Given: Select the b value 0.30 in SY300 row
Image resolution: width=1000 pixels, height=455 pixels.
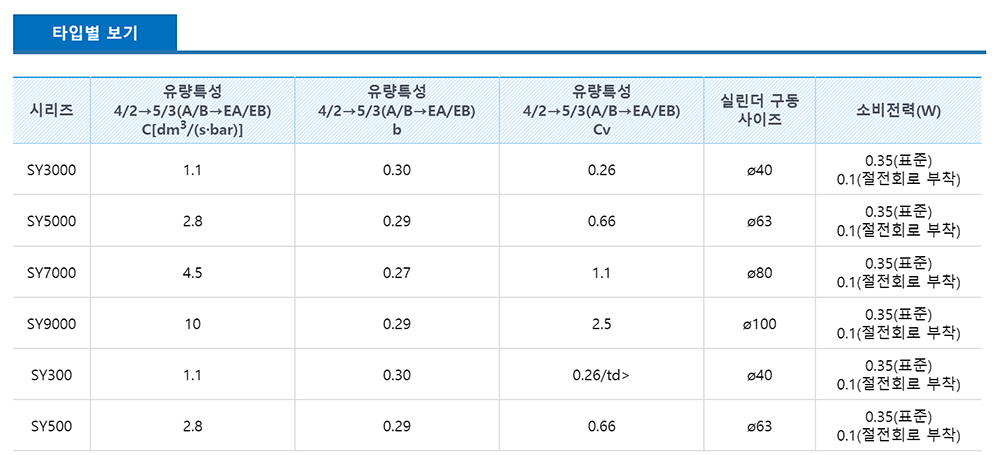Looking at the screenshot, I should tap(397, 375).
